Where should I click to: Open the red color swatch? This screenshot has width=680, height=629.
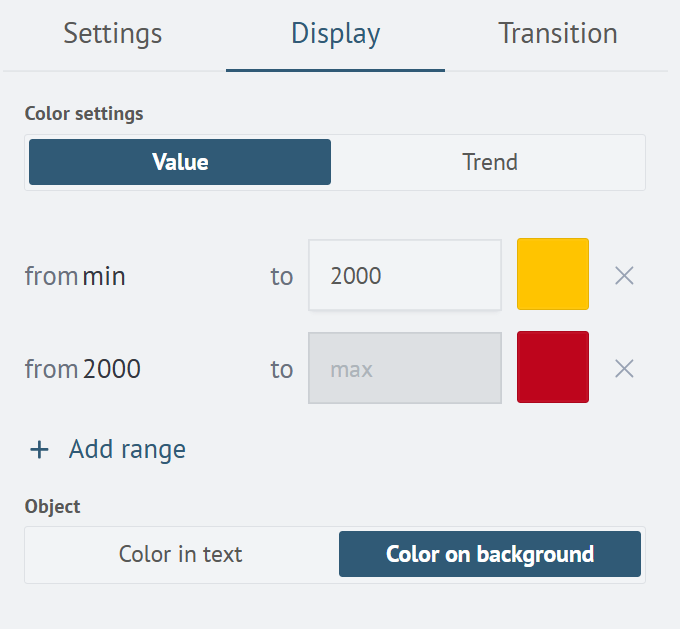click(553, 367)
